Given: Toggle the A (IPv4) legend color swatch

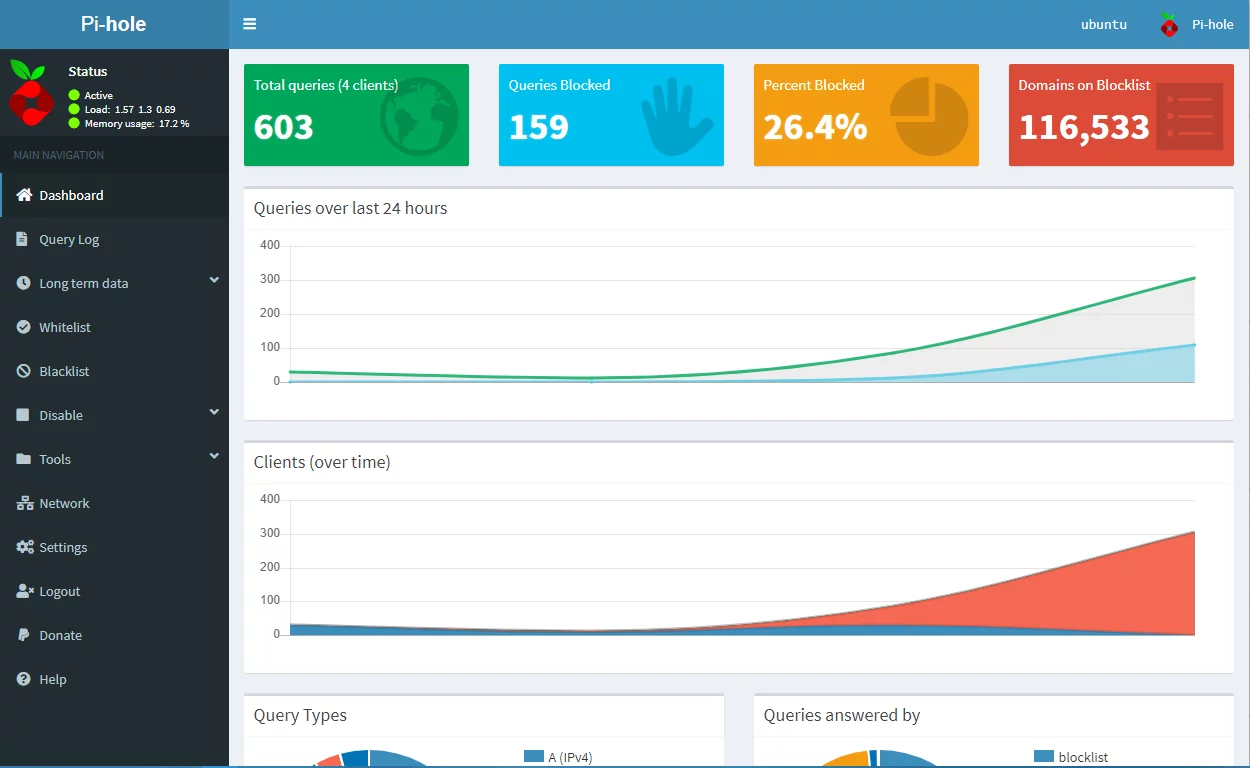Looking at the screenshot, I should [534, 757].
